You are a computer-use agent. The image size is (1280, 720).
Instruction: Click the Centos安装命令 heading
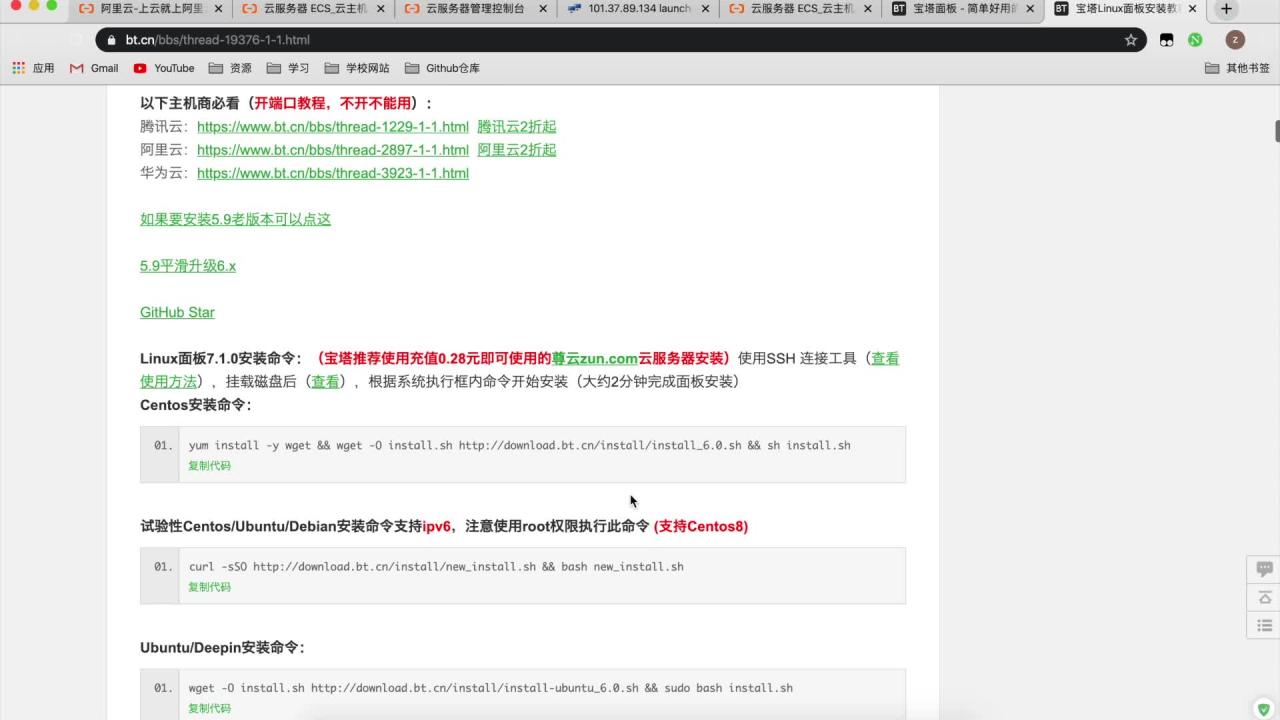pos(196,405)
